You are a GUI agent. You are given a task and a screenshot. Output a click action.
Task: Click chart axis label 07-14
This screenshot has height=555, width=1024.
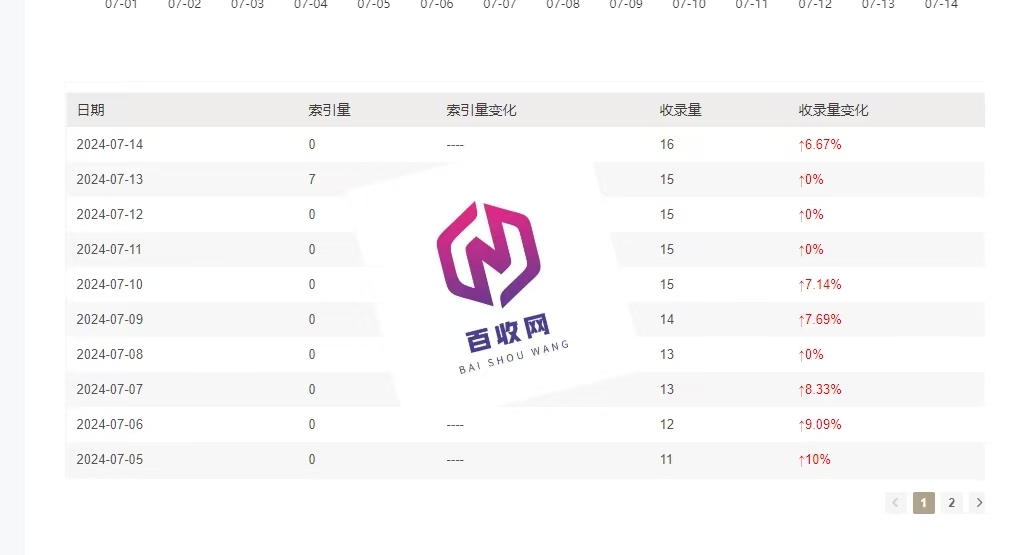point(941,5)
